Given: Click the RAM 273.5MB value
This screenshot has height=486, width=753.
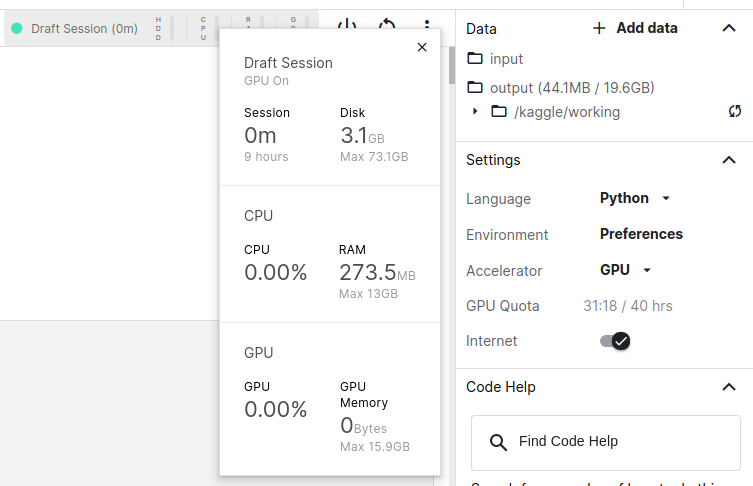Looking at the screenshot, I should point(377,273).
